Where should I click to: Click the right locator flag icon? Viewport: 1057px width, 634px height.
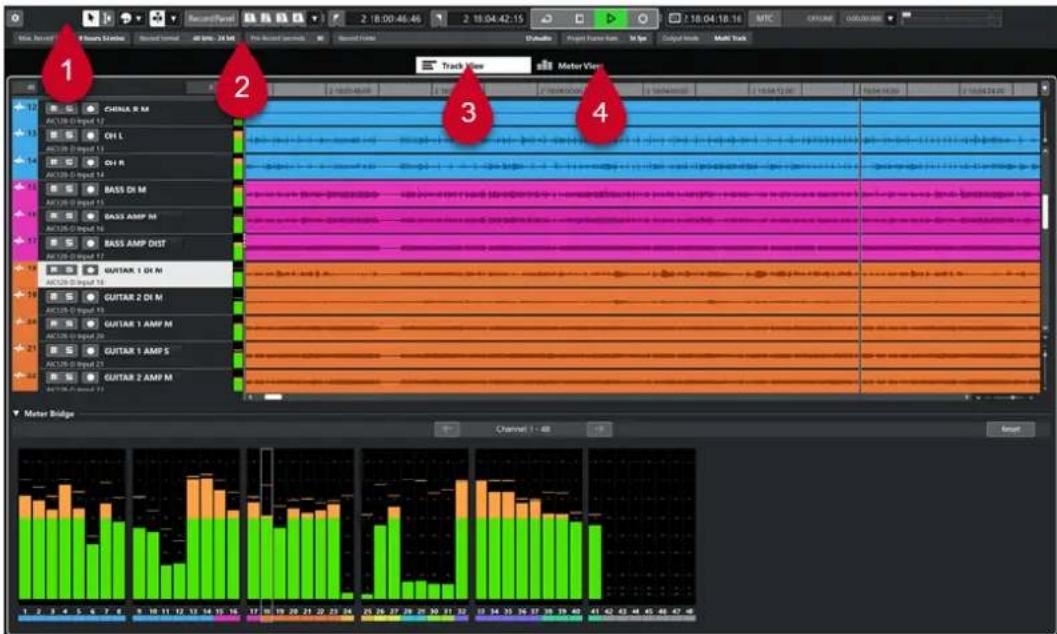pos(439,18)
